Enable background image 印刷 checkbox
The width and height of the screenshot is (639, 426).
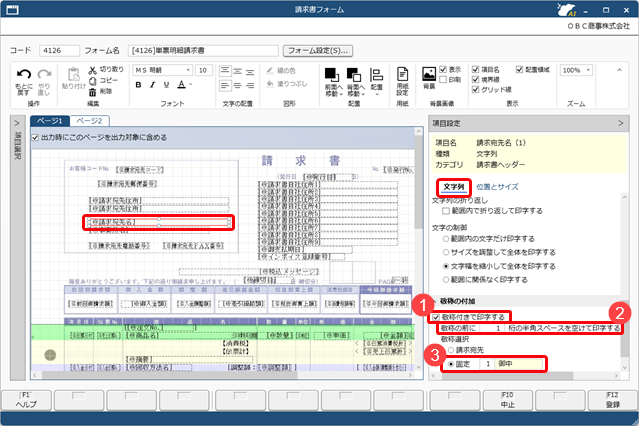click(443, 79)
